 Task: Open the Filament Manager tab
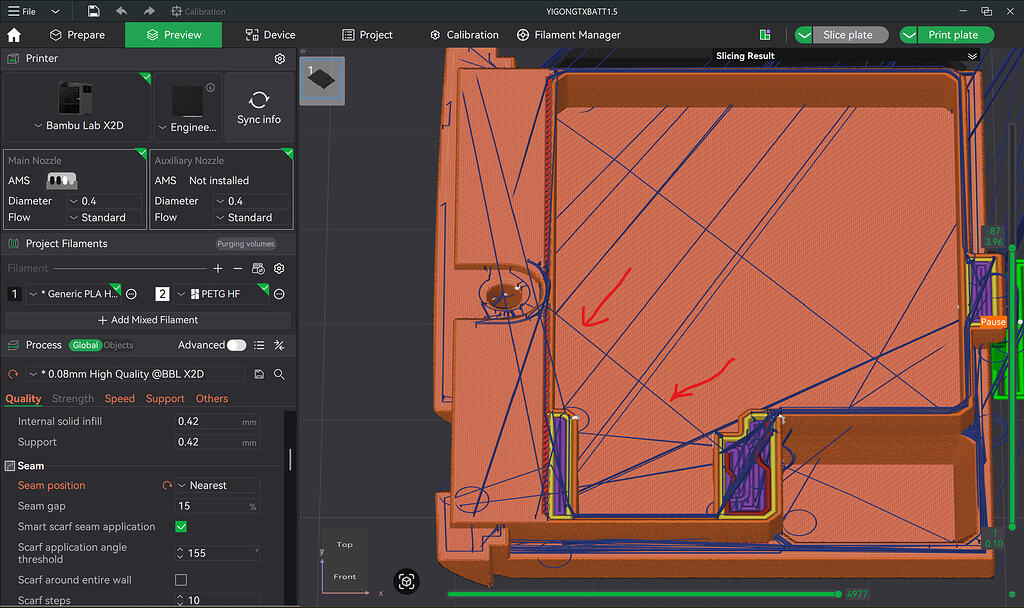tap(568, 35)
